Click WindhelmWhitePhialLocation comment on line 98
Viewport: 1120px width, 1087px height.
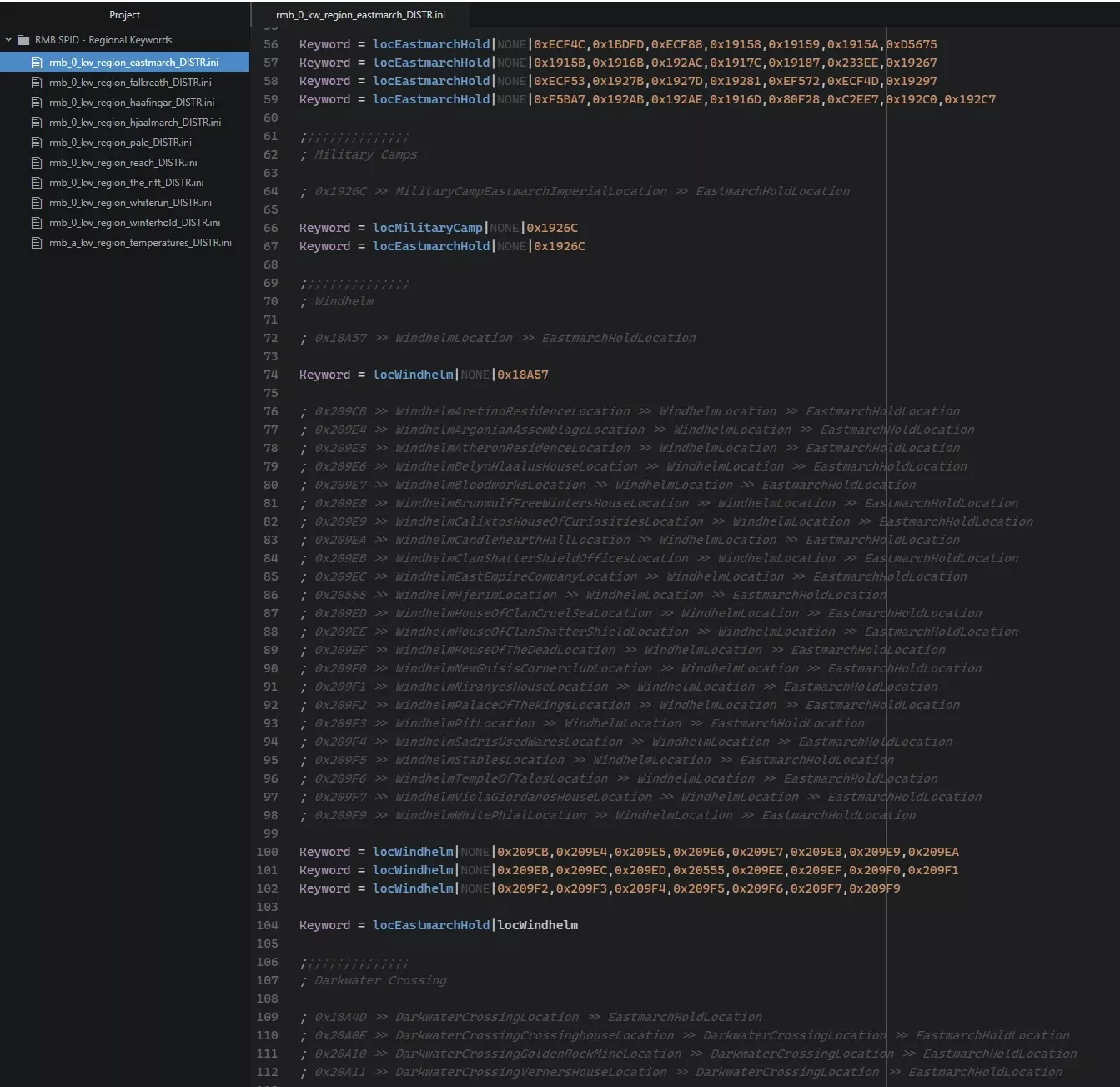[490, 815]
